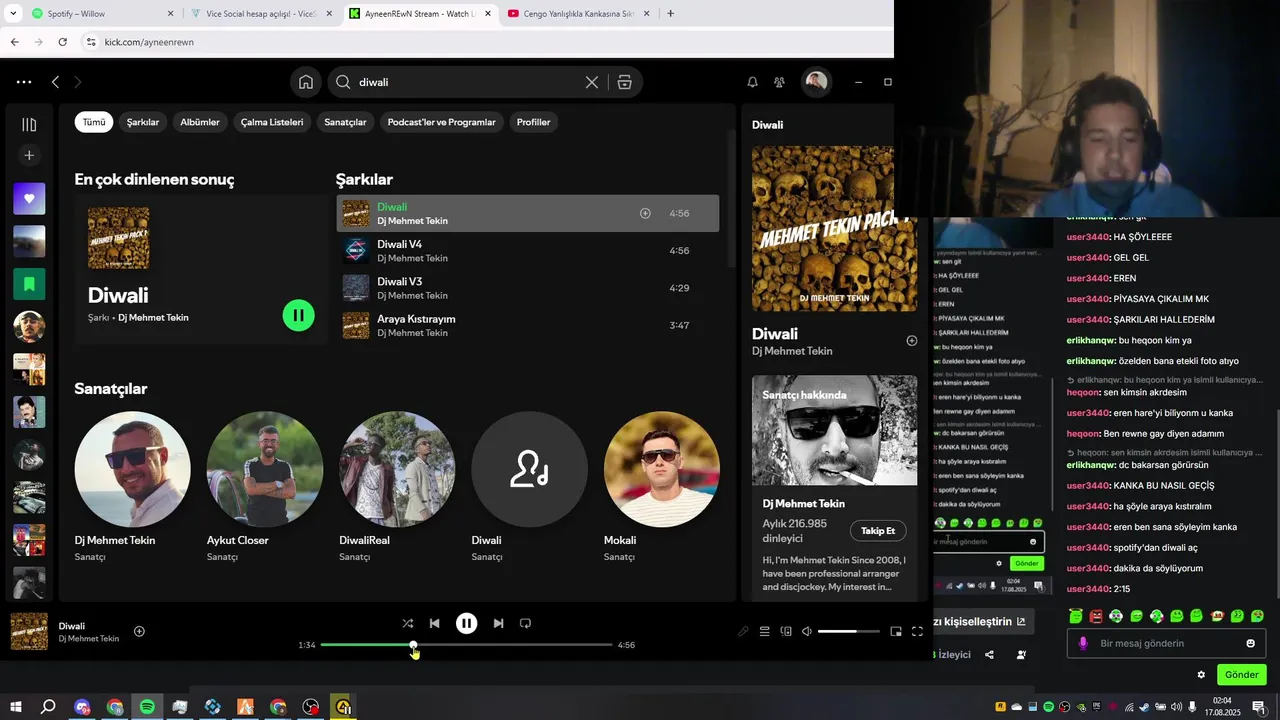The image size is (1280, 720).
Task: Open the Browse icon beside the search bar
Action: [625, 82]
